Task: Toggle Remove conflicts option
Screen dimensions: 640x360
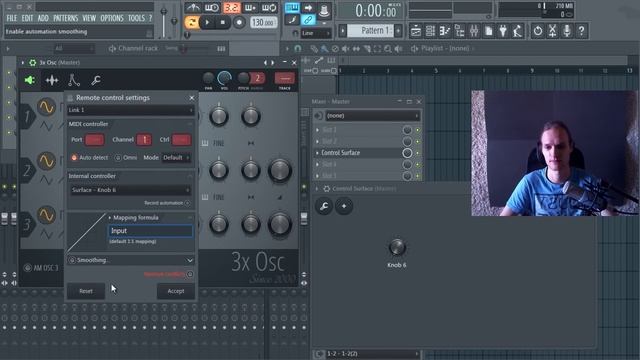Action: pos(190,274)
